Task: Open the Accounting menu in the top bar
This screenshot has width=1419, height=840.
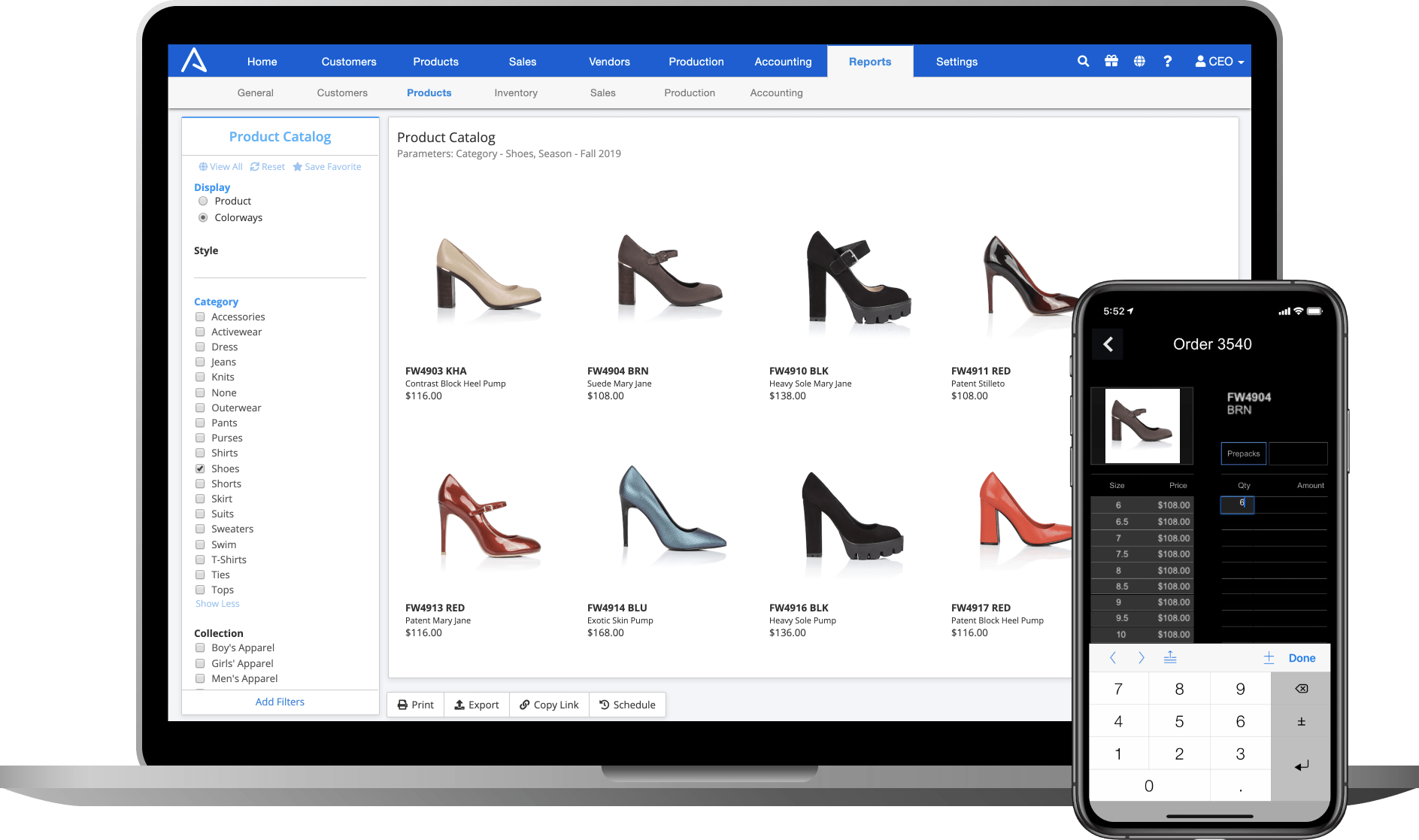Action: click(x=783, y=61)
